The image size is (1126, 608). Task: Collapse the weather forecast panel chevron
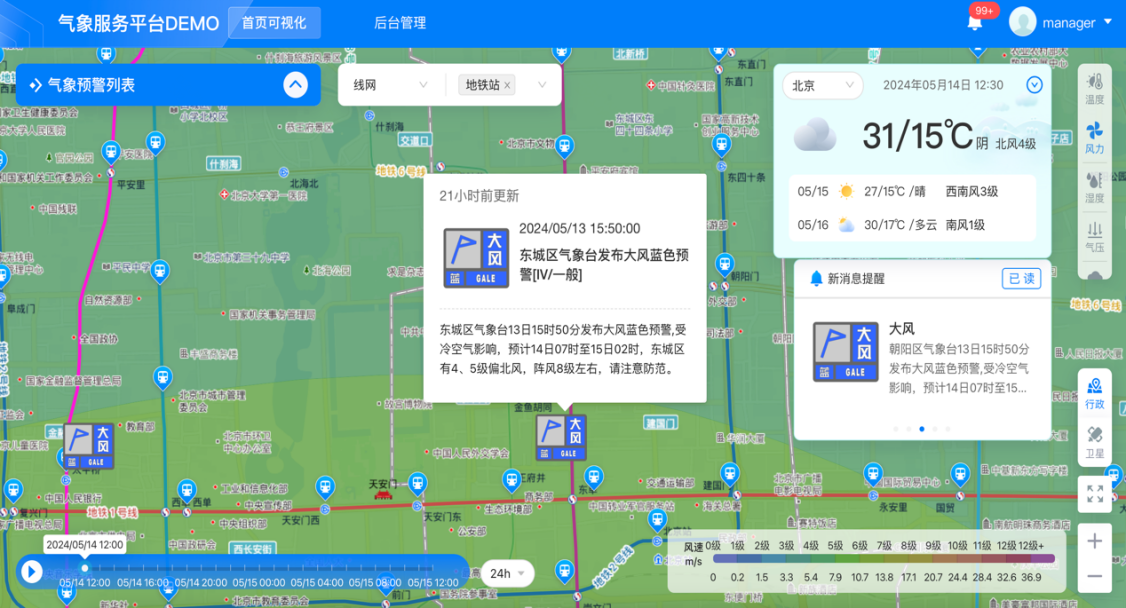click(1034, 85)
